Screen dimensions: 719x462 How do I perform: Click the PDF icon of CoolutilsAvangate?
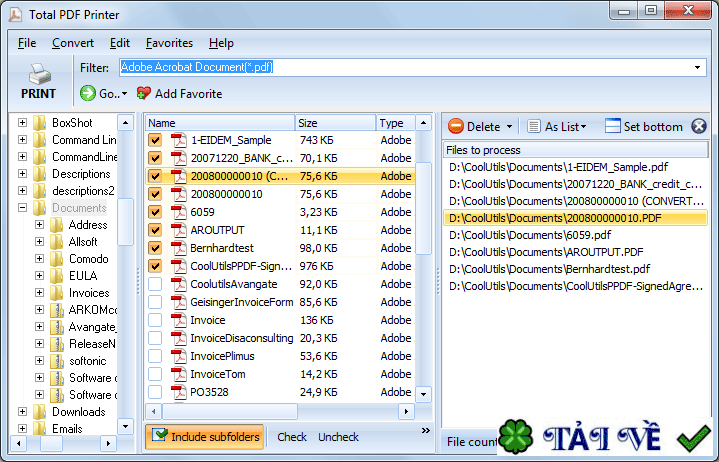(x=179, y=284)
